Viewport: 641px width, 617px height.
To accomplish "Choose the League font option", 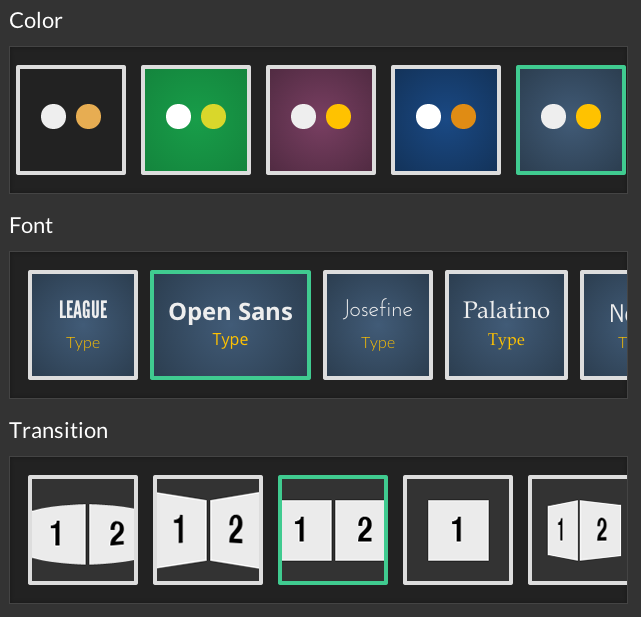I will (x=83, y=325).
